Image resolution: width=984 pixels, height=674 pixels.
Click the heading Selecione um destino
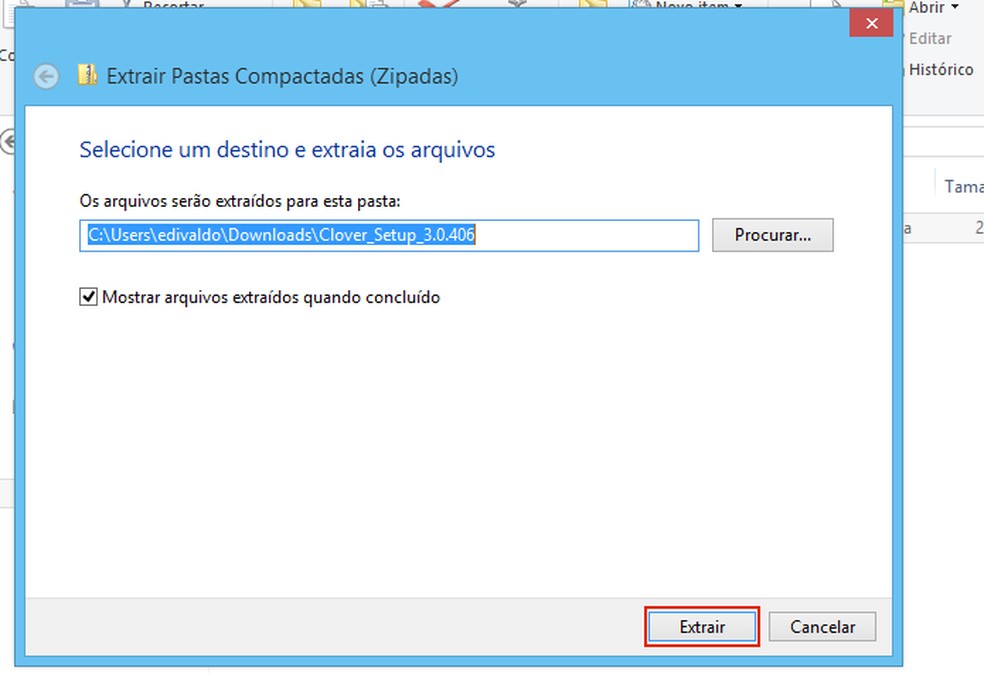[287, 149]
